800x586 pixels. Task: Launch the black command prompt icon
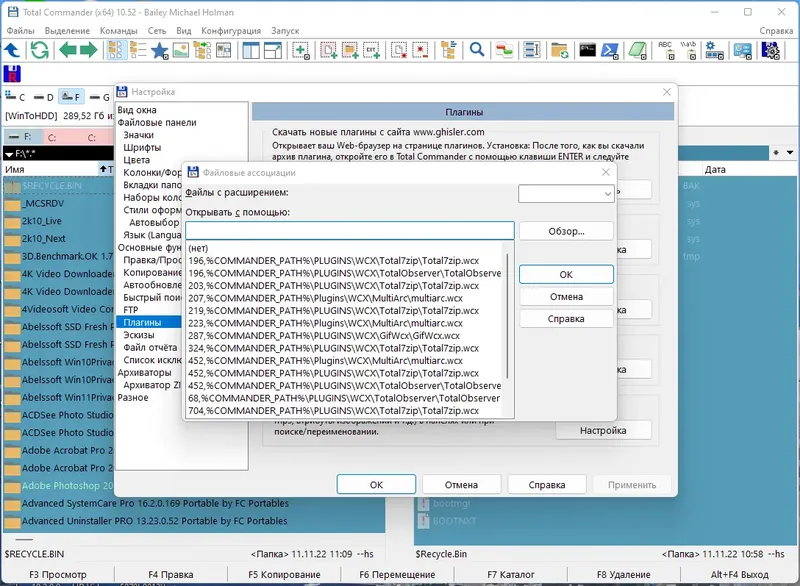pyautogui.click(x=587, y=50)
